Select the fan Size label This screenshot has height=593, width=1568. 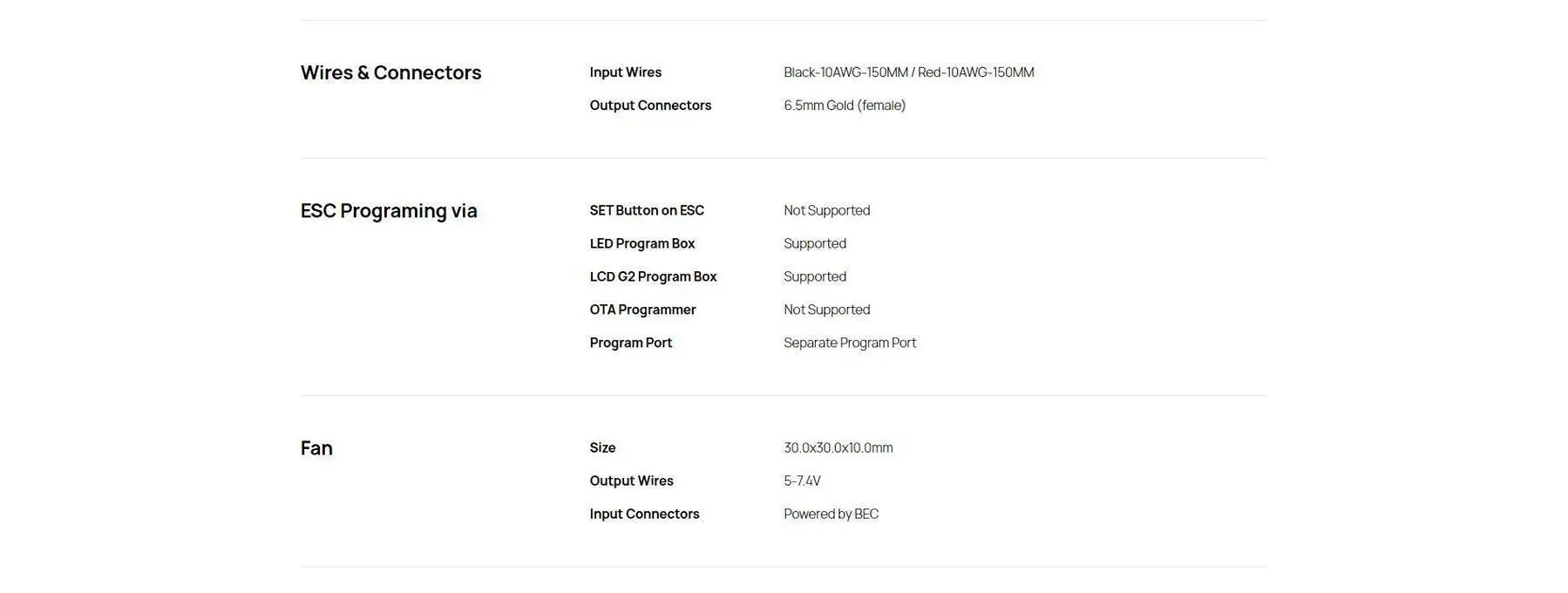(x=602, y=447)
